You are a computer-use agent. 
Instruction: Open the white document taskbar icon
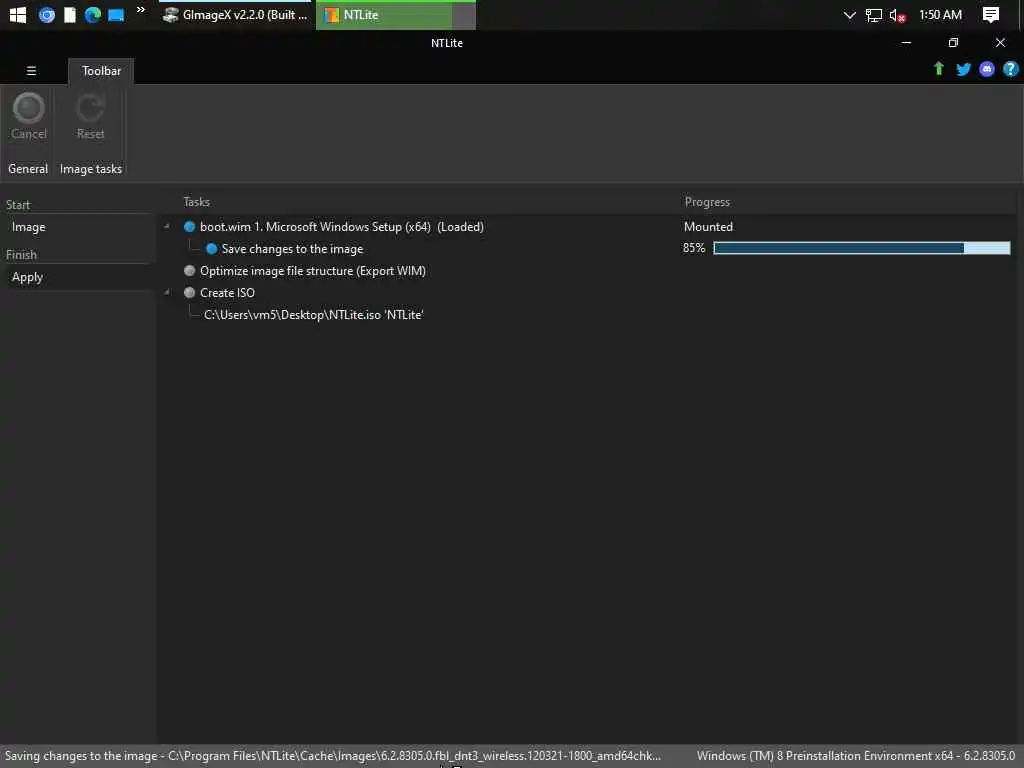pyautogui.click(x=70, y=14)
